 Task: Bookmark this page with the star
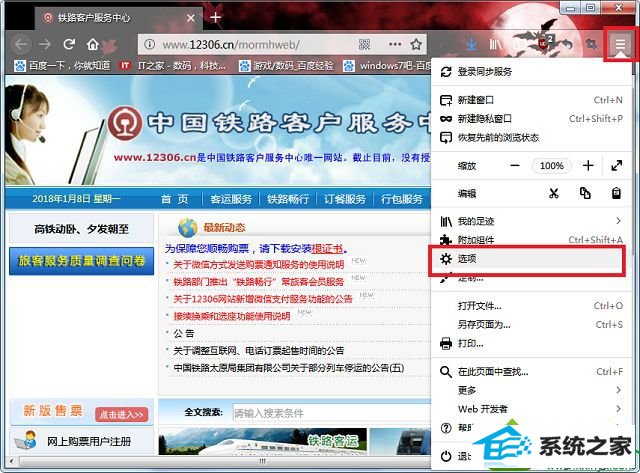pos(416,44)
